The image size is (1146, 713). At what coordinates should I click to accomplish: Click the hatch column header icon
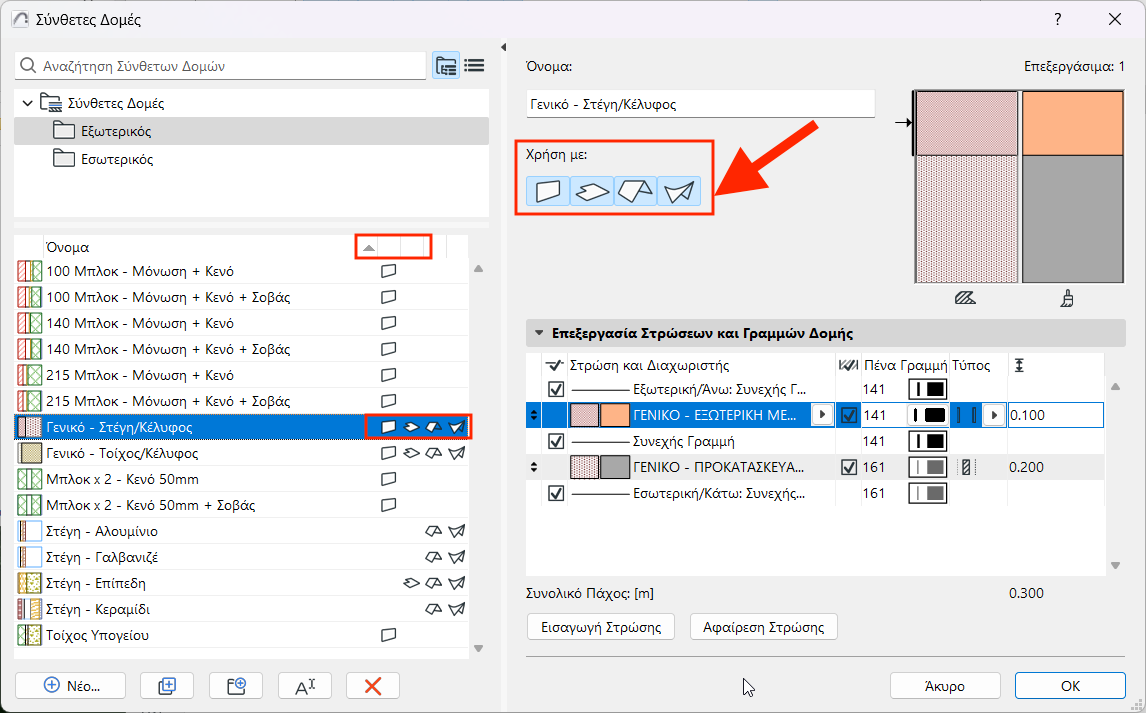849,365
